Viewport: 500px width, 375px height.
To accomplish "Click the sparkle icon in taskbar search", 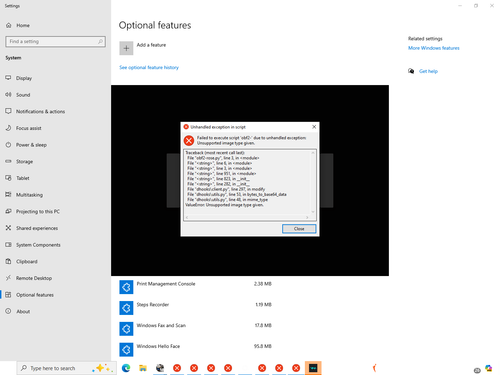I will (102, 368).
